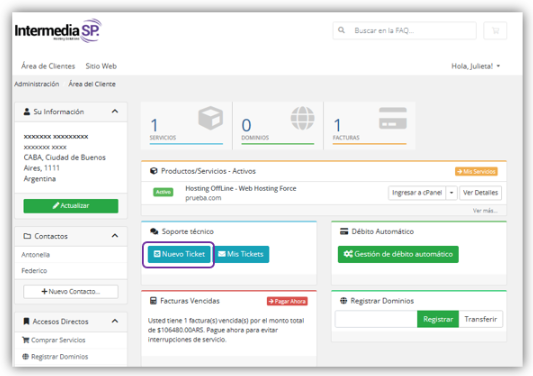The width and height of the screenshot is (533, 376).
Task: Open the shopping cart icon
Action: coord(495,31)
